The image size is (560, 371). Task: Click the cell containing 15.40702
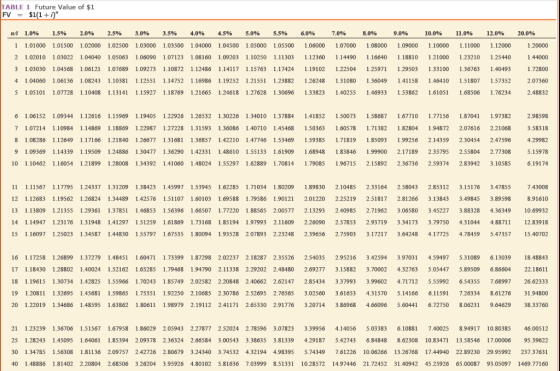click(536, 234)
